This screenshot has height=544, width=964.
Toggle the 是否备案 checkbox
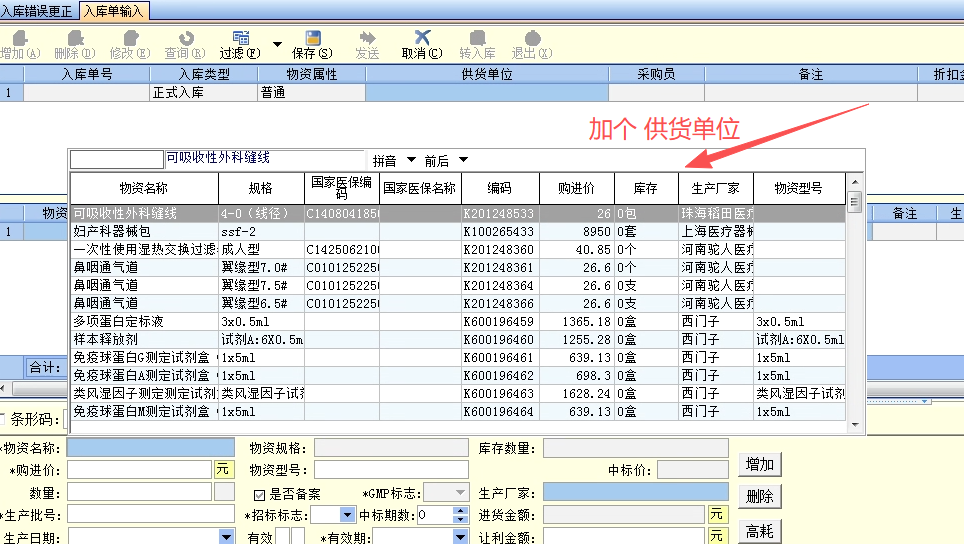pos(259,495)
